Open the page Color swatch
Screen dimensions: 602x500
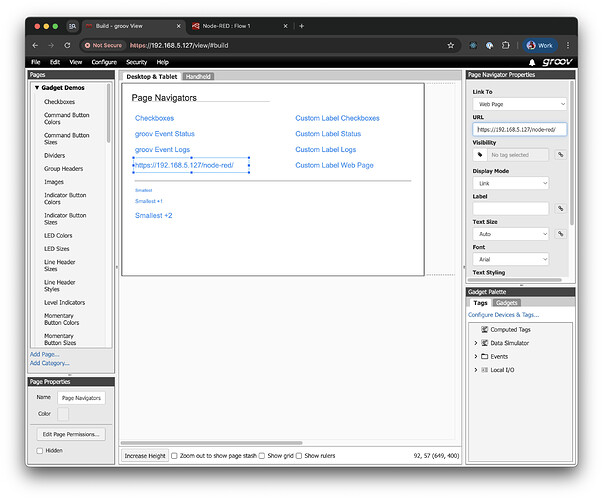63,414
